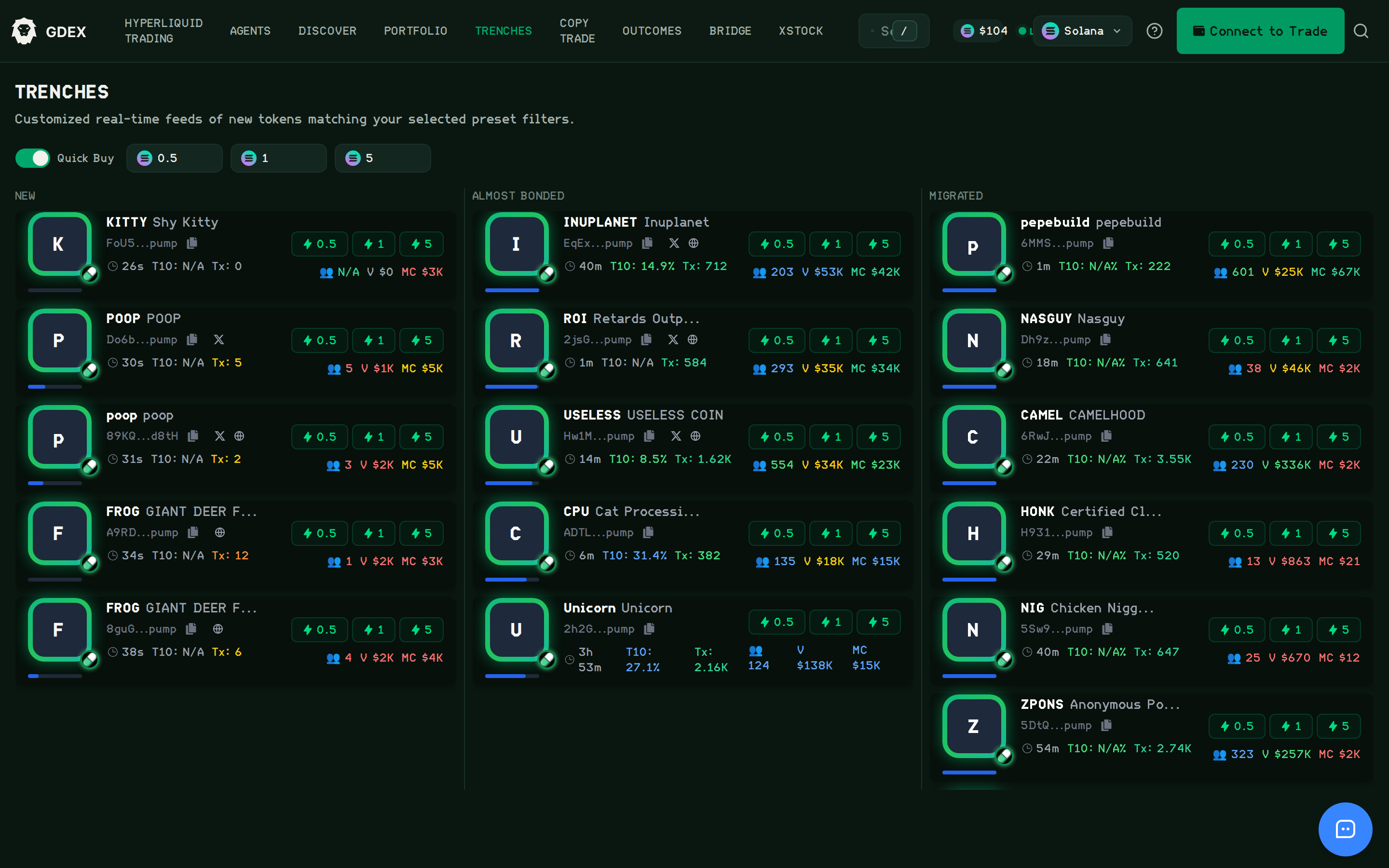The width and height of the screenshot is (1389, 868).
Task: Quick buy 0.5 of KITTY Shy Kitty
Action: (320, 244)
